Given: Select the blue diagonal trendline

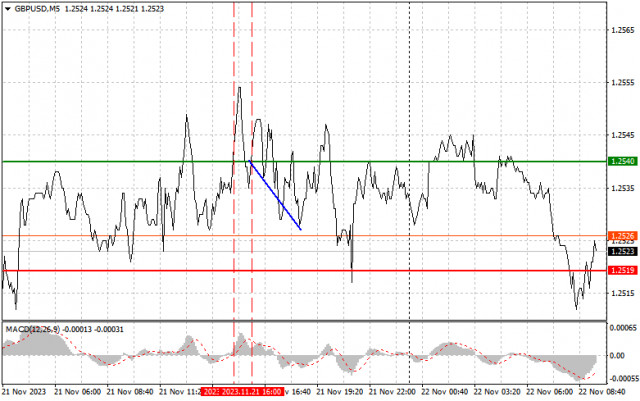Looking at the screenshot, I should (276, 196).
